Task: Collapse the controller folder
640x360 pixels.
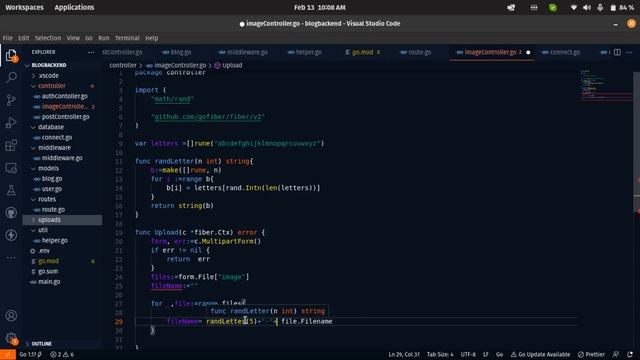Action: tap(51, 86)
